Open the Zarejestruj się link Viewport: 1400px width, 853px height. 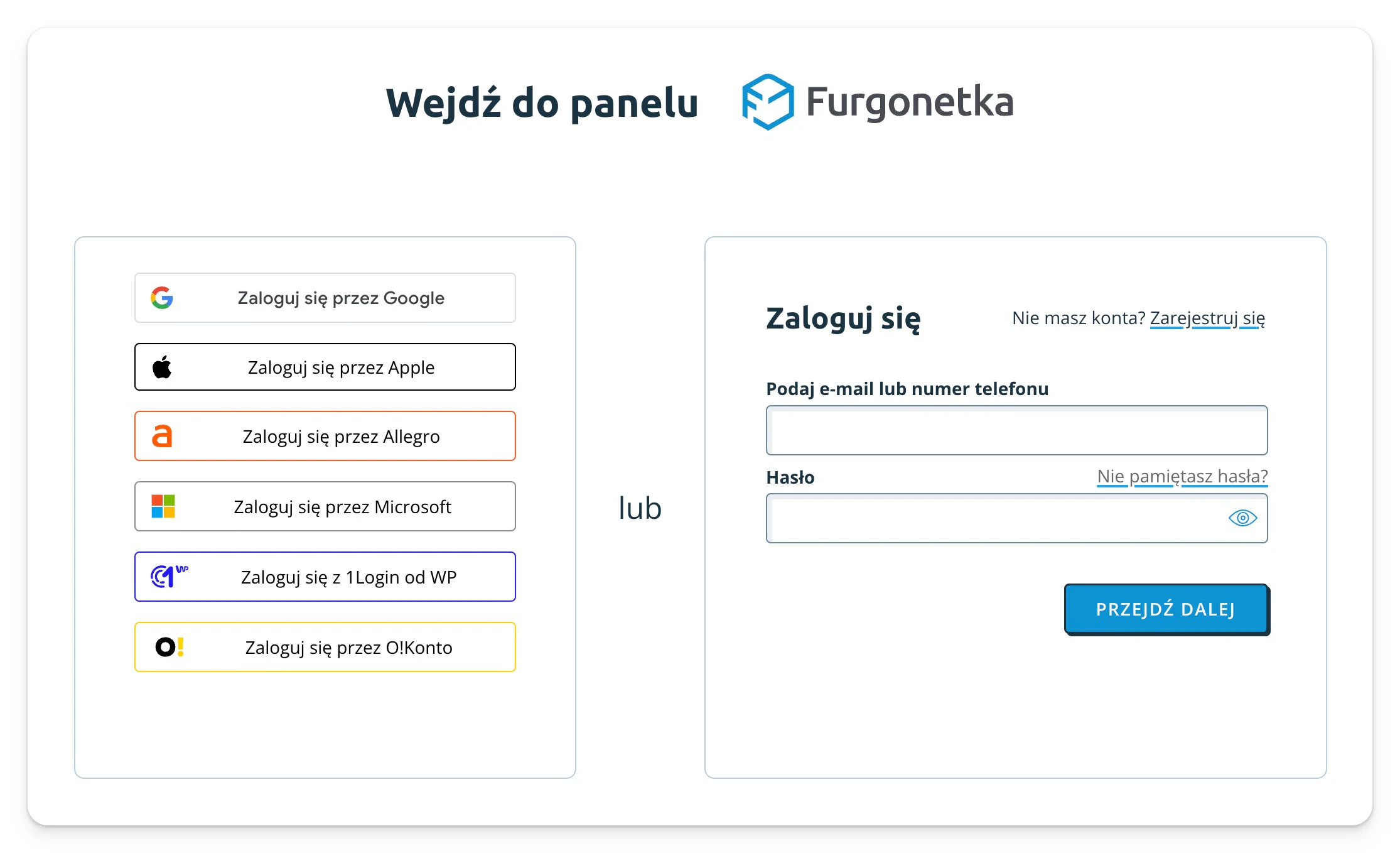pyautogui.click(x=1207, y=318)
